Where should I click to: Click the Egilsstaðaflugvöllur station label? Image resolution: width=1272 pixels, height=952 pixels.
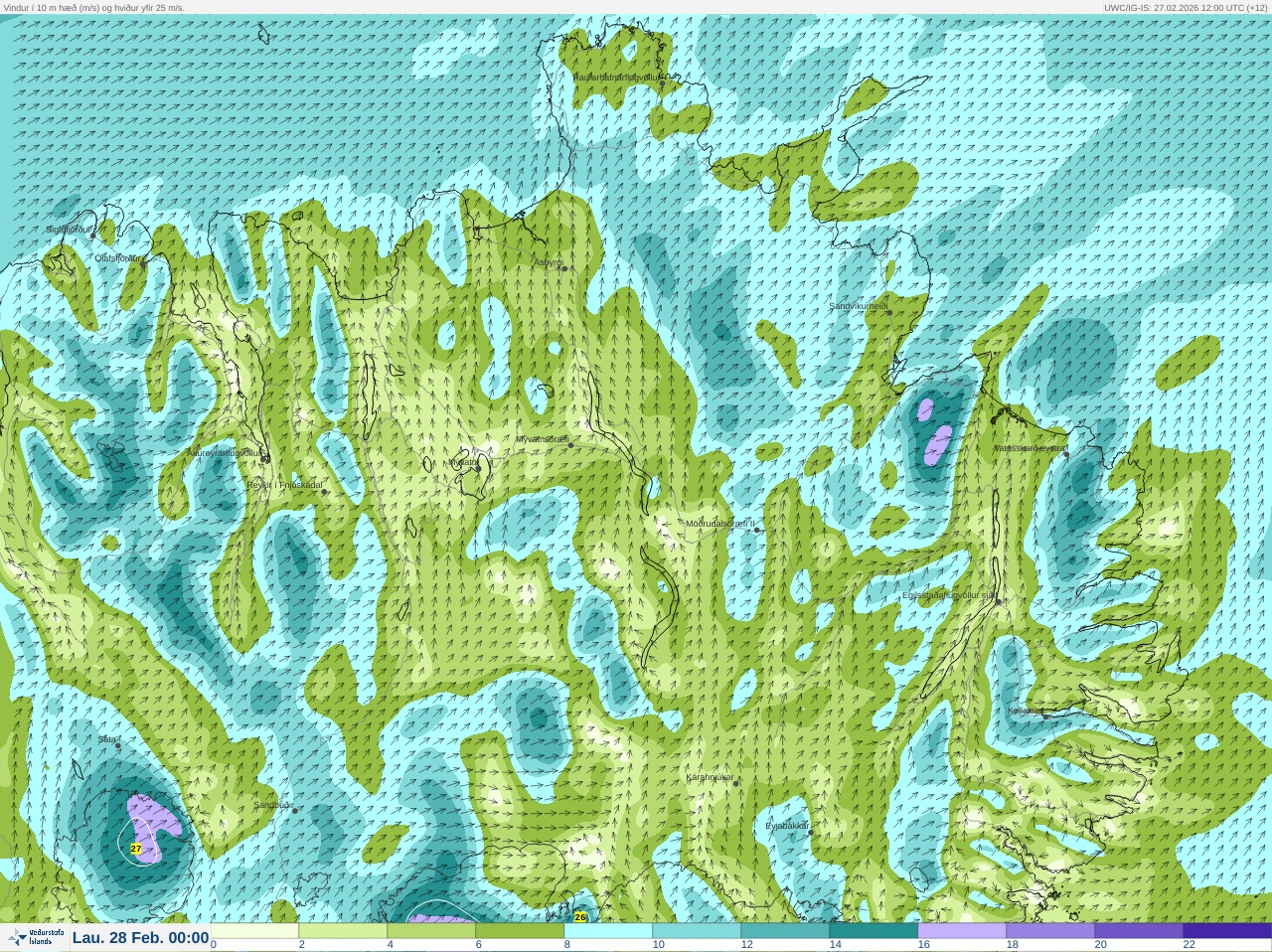click(x=949, y=595)
